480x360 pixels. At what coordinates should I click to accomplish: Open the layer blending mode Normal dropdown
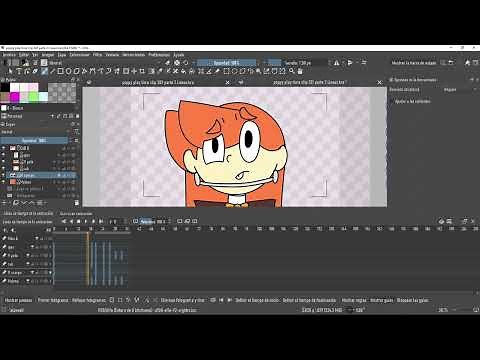point(36,132)
